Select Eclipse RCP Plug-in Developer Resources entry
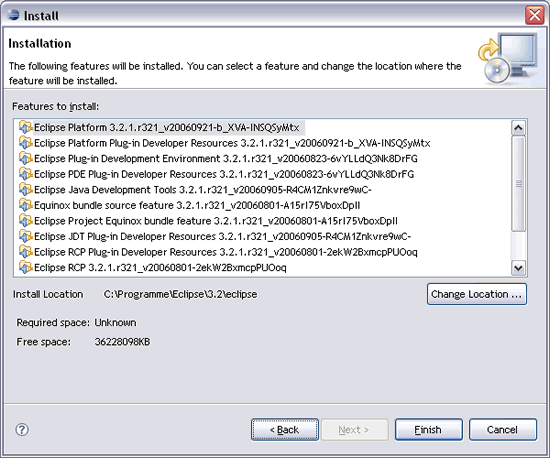Viewport: 550px width, 458px height. click(226, 252)
